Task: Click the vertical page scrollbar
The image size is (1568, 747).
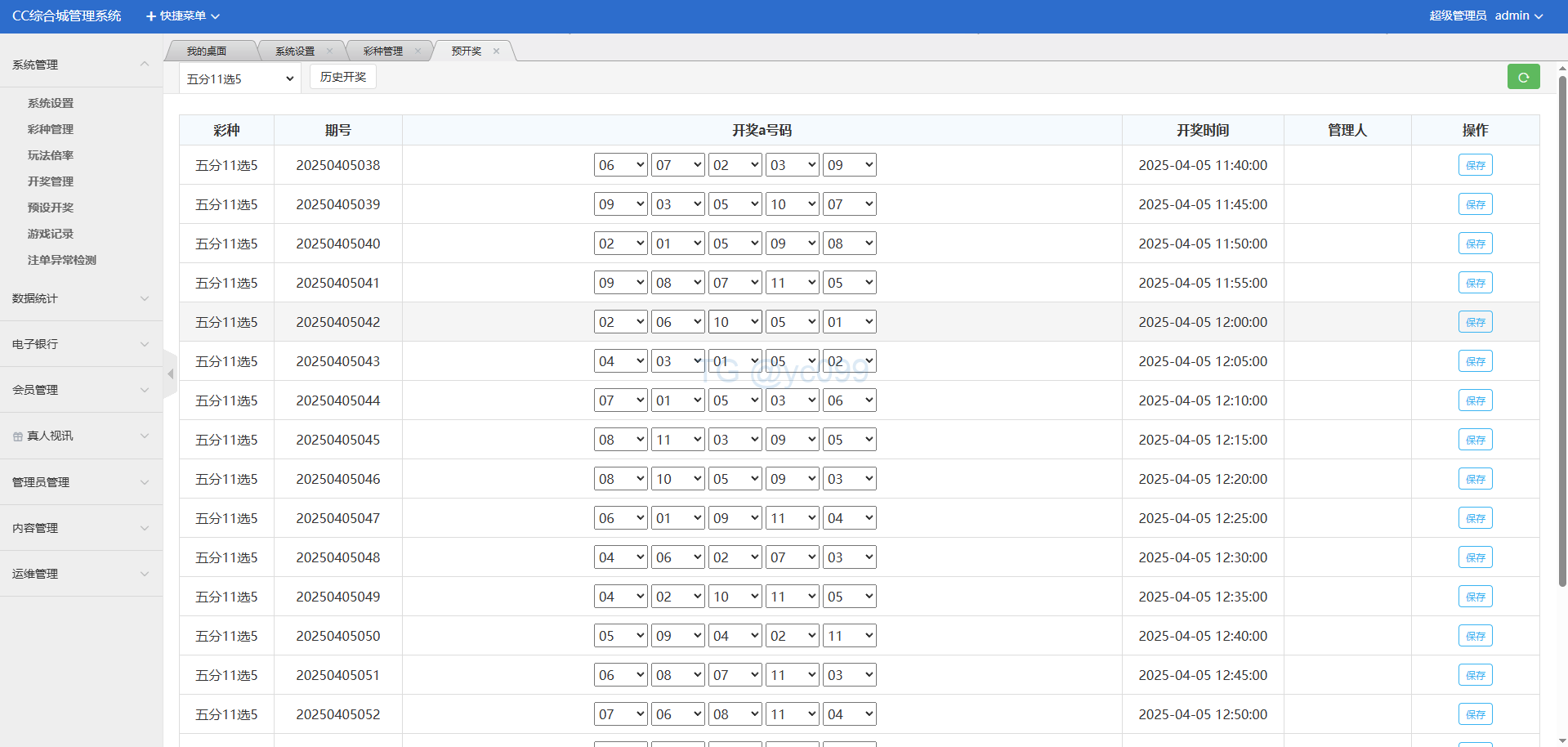Action: (x=1562, y=327)
